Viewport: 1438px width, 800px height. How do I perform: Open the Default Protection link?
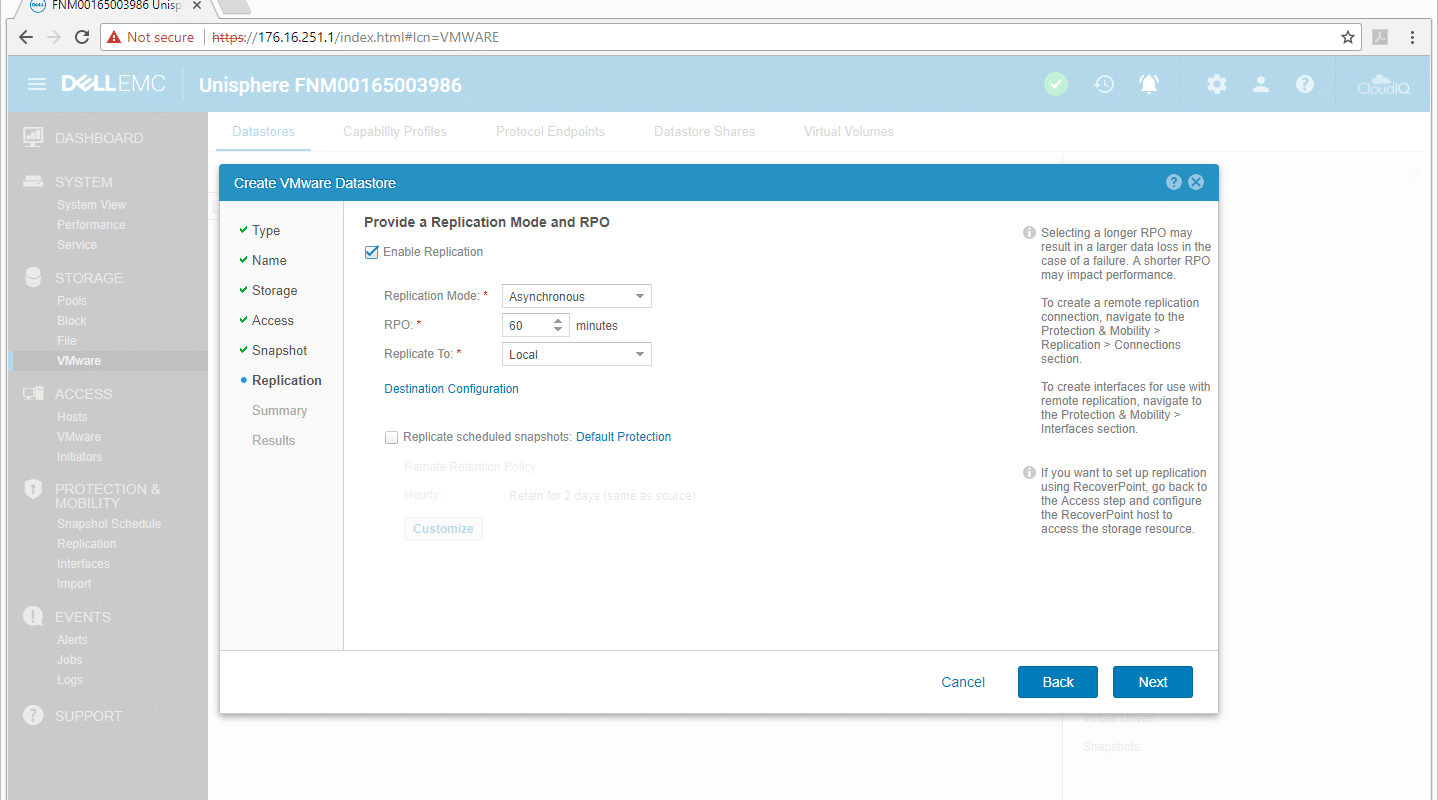click(623, 437)
